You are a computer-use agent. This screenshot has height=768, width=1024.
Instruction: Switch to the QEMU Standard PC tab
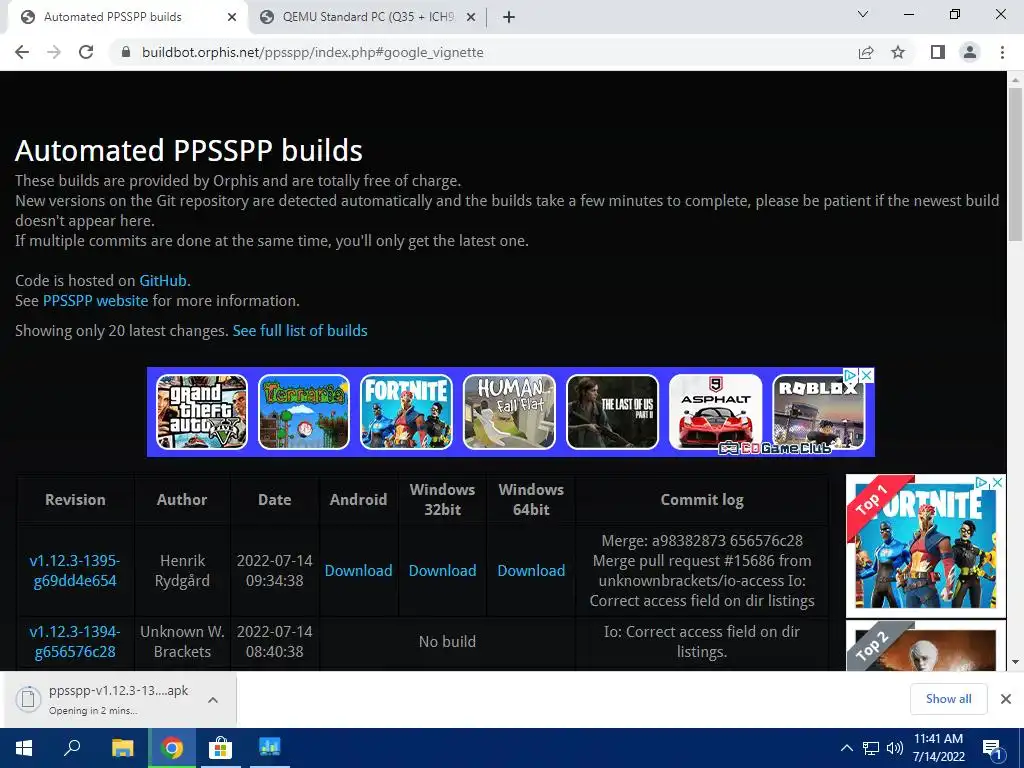click(368, 17)
